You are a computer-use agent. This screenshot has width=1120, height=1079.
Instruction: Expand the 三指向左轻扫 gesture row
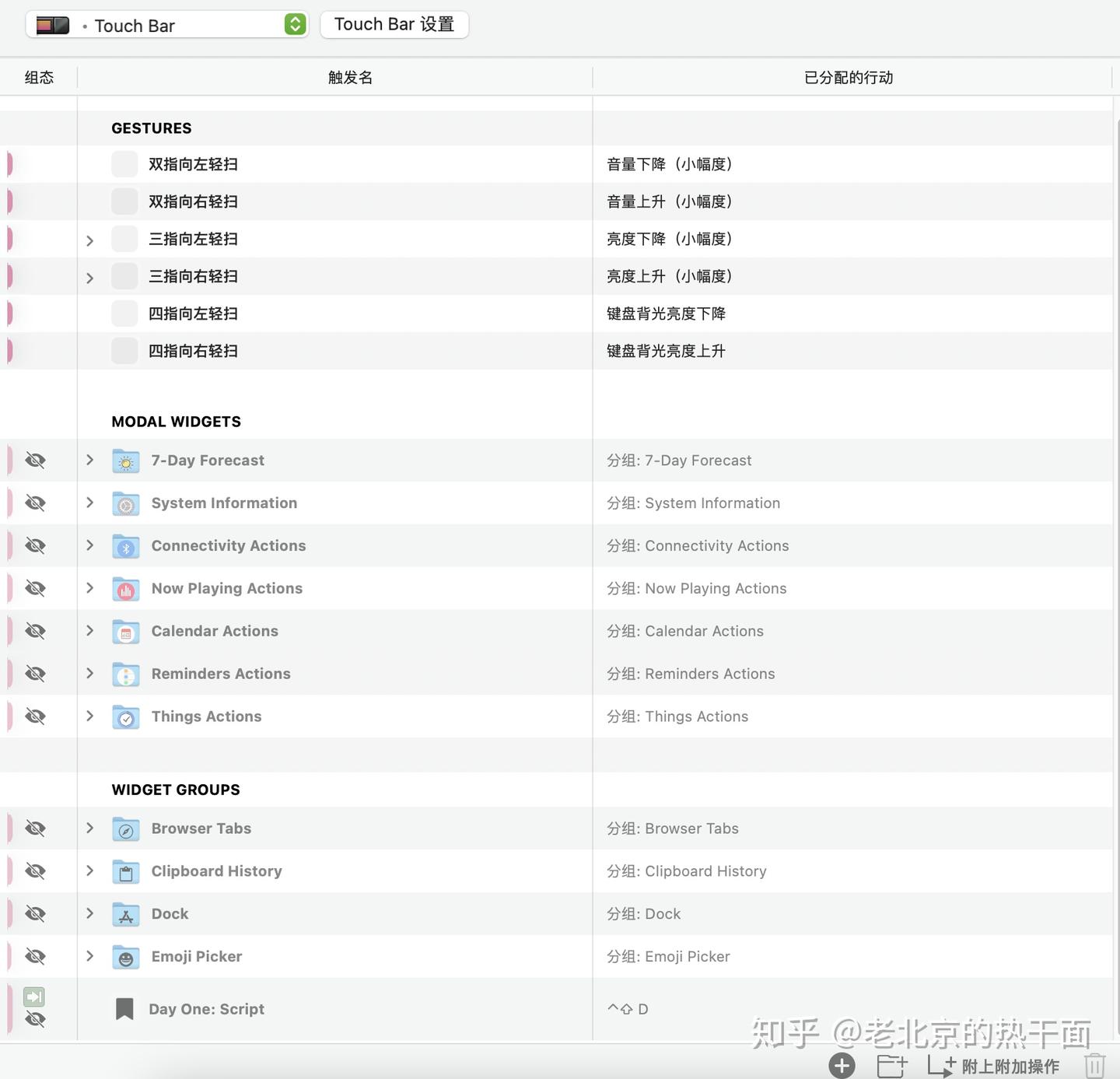point(89,240)
